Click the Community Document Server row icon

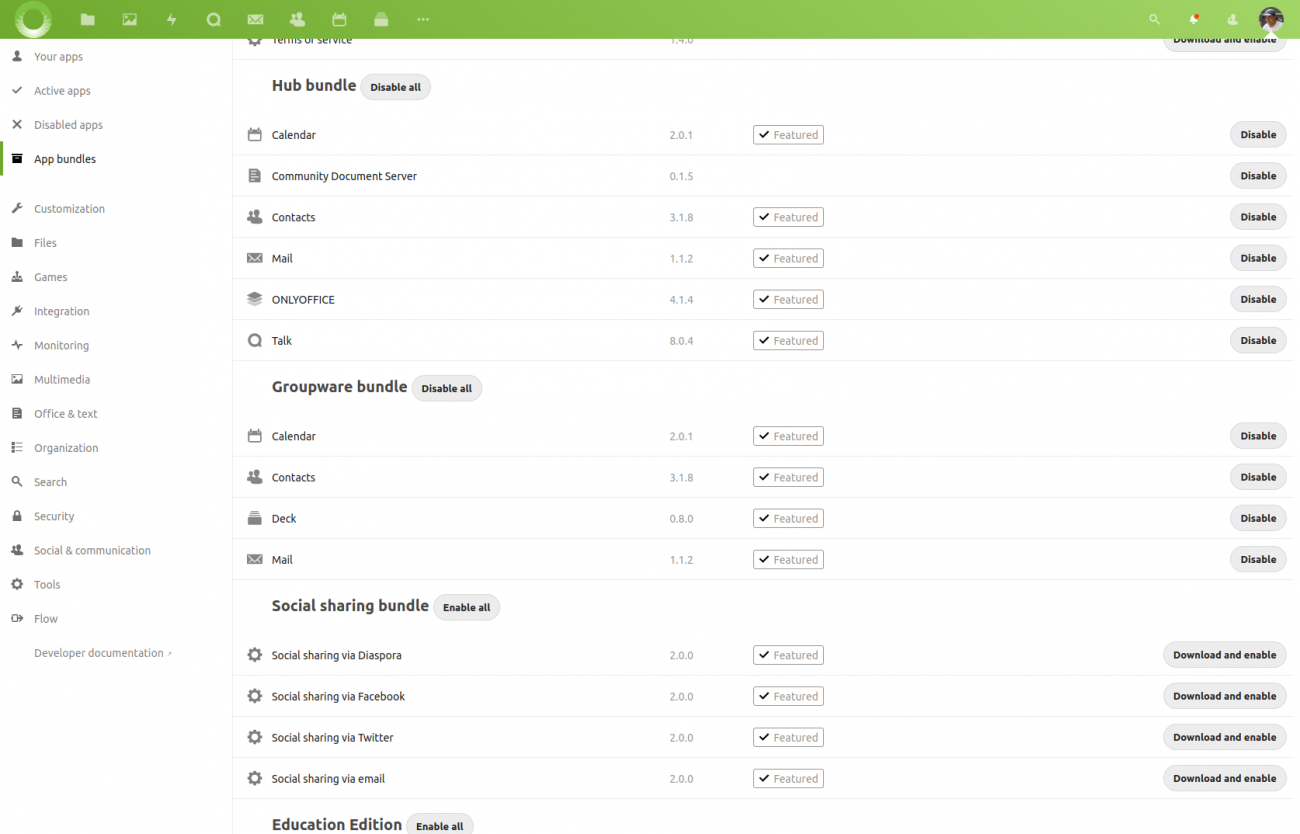[x=255, y=176]
